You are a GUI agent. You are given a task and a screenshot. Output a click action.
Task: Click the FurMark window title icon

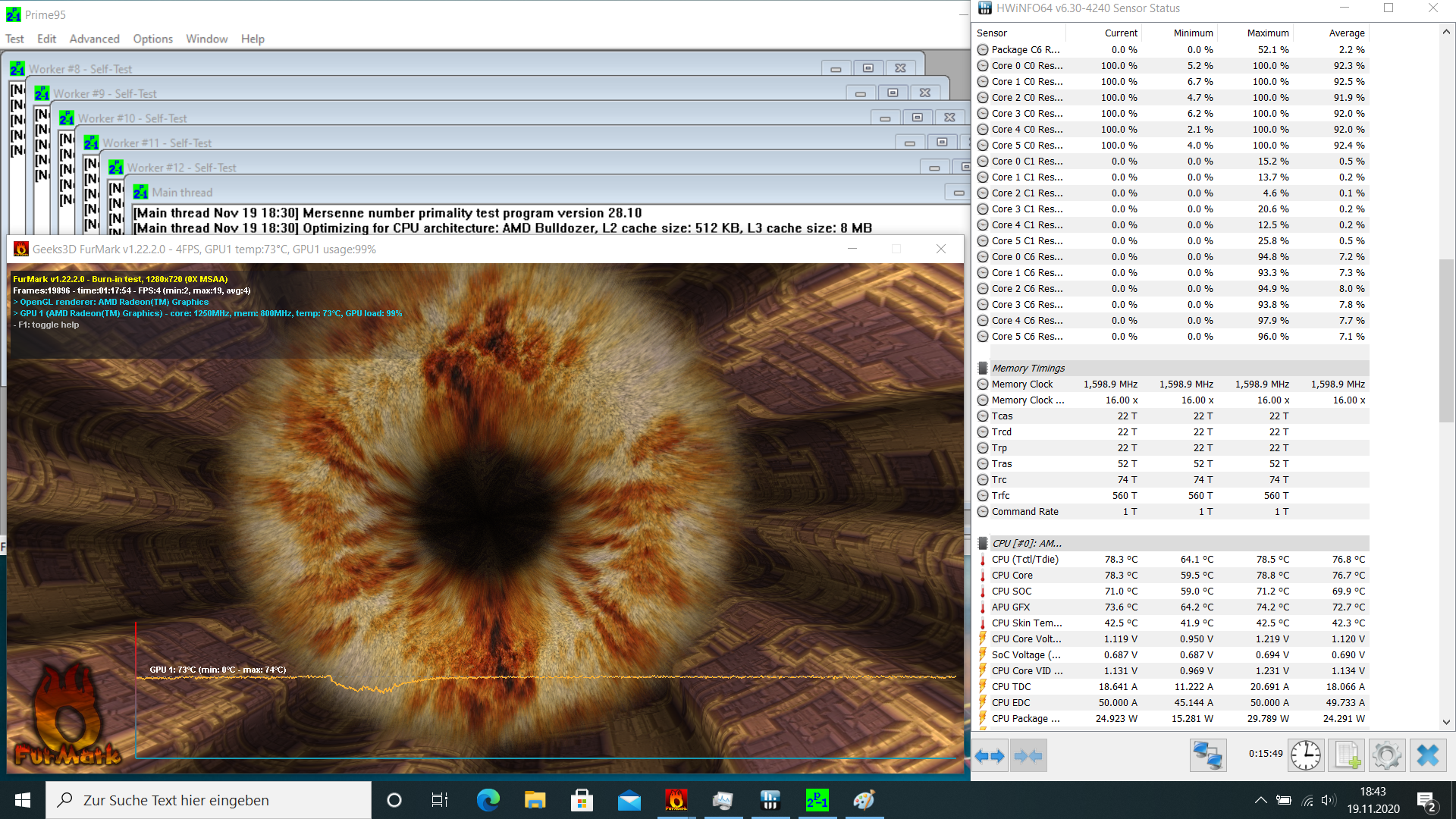(x=21, y=249)
